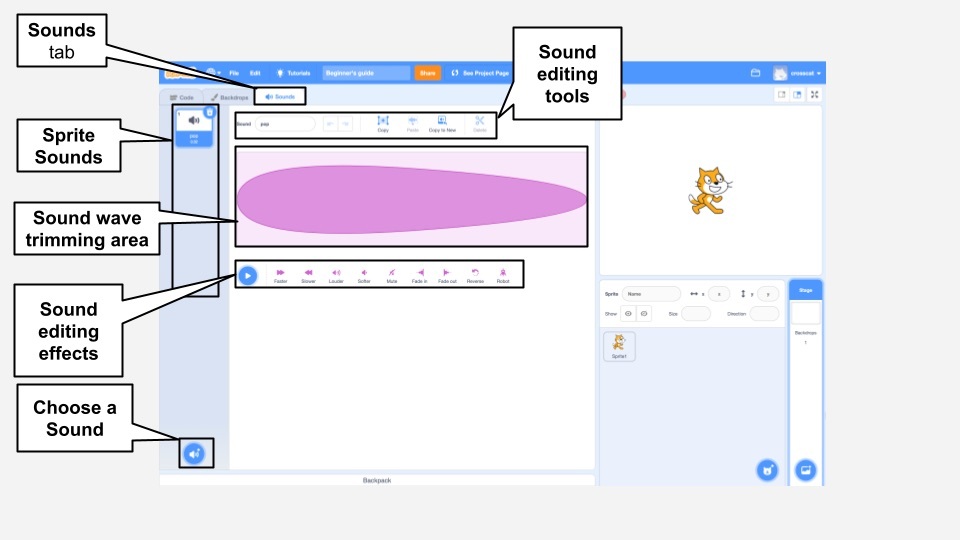Select the Stage pane header
Screen dimensions: 960x540
(806, 290)
